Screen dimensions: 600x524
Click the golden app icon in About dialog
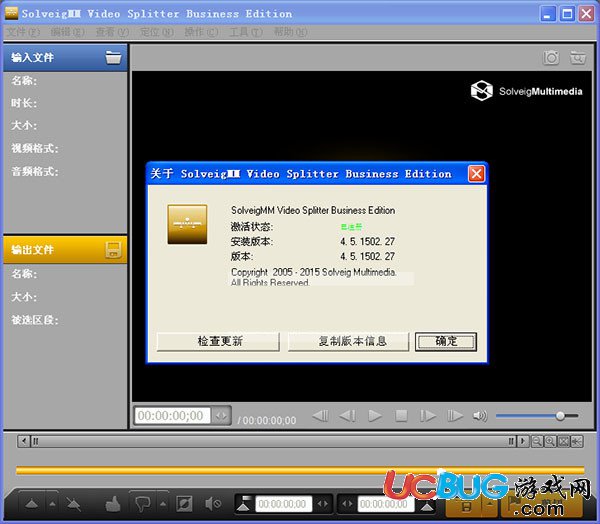click(x=187, y=224)
